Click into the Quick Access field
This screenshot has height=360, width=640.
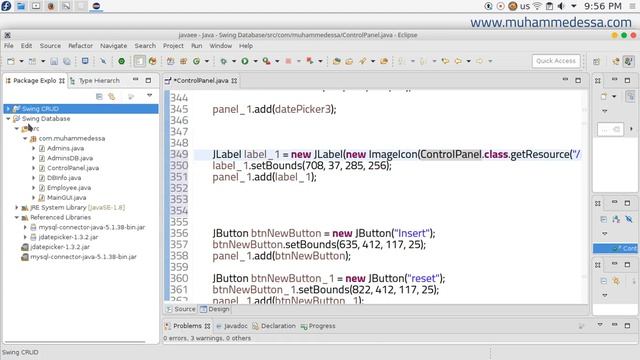[556, 61]
